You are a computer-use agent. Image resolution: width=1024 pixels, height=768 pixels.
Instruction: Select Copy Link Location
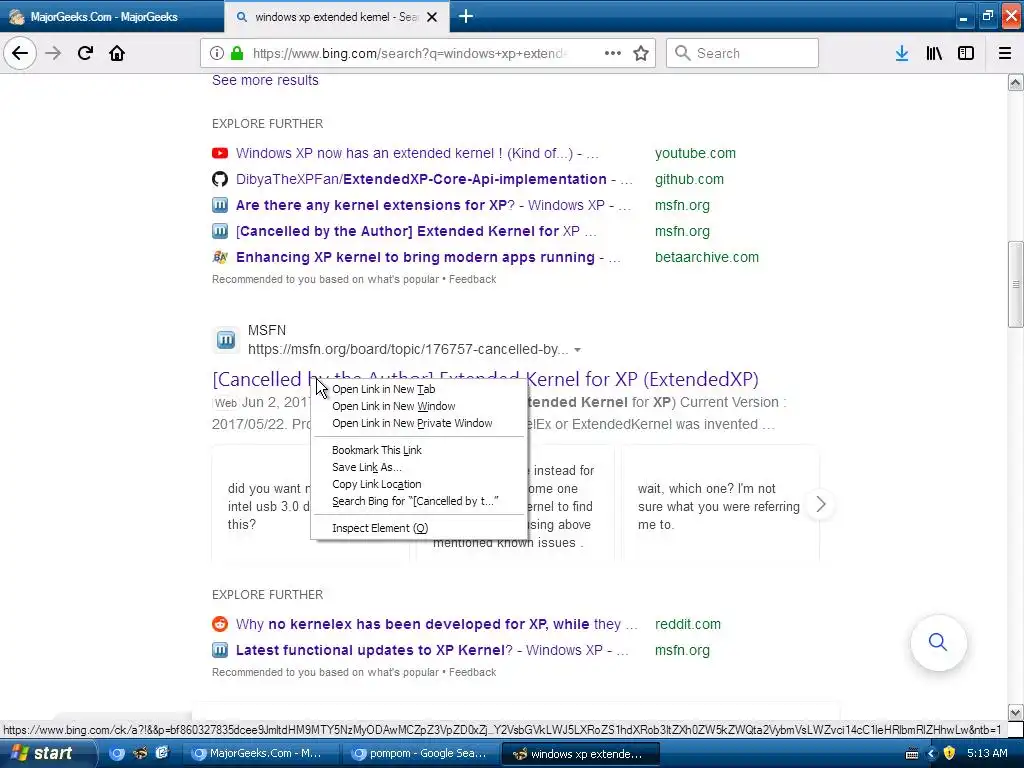pos(376,484)
